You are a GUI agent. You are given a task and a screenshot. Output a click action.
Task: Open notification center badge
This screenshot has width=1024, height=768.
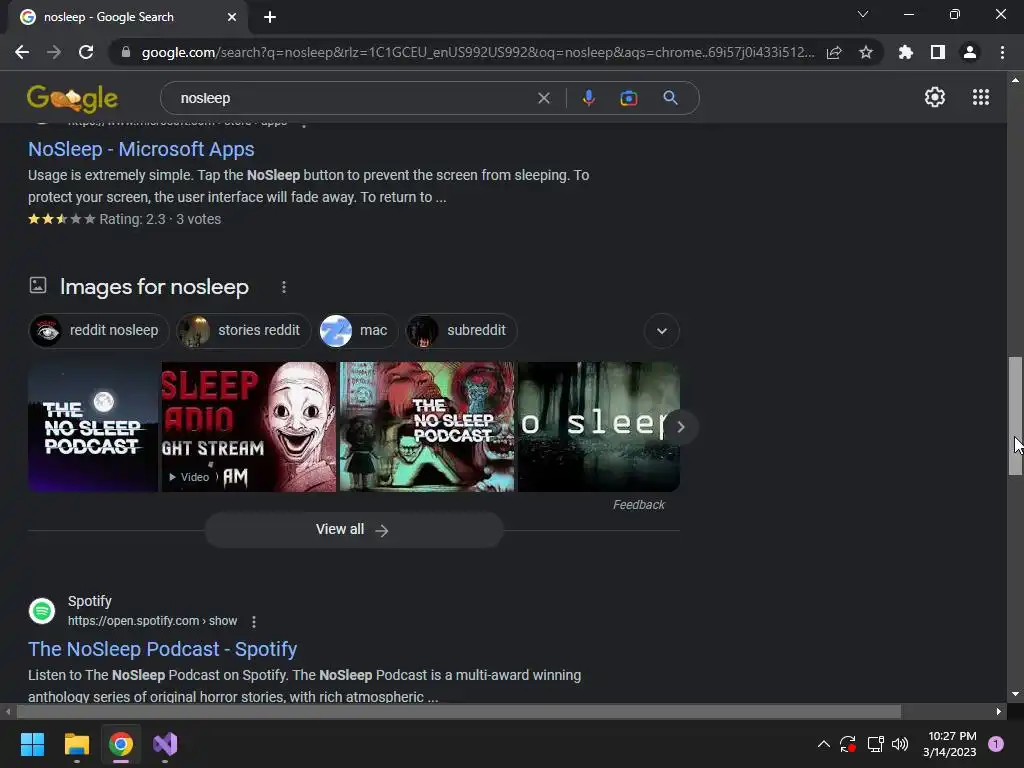pyautogui.click(x=996, y=744)
